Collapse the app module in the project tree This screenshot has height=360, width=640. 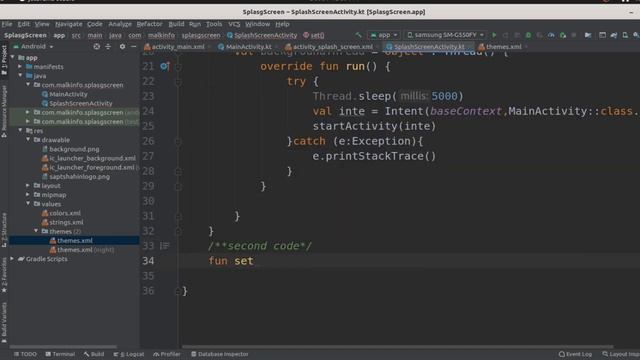click(x=13, y=58)
